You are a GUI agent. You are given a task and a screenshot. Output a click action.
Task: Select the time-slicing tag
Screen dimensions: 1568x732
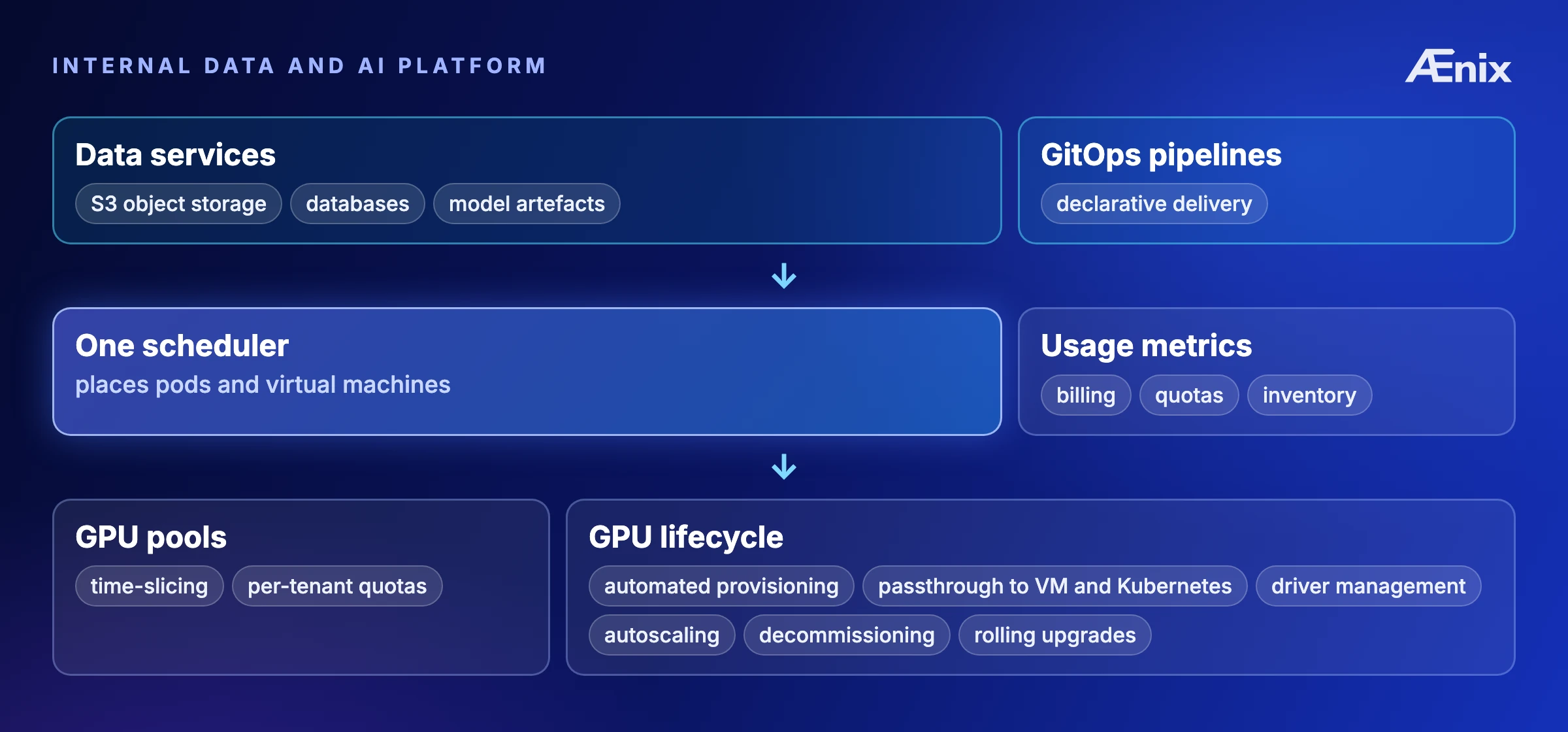149,586
